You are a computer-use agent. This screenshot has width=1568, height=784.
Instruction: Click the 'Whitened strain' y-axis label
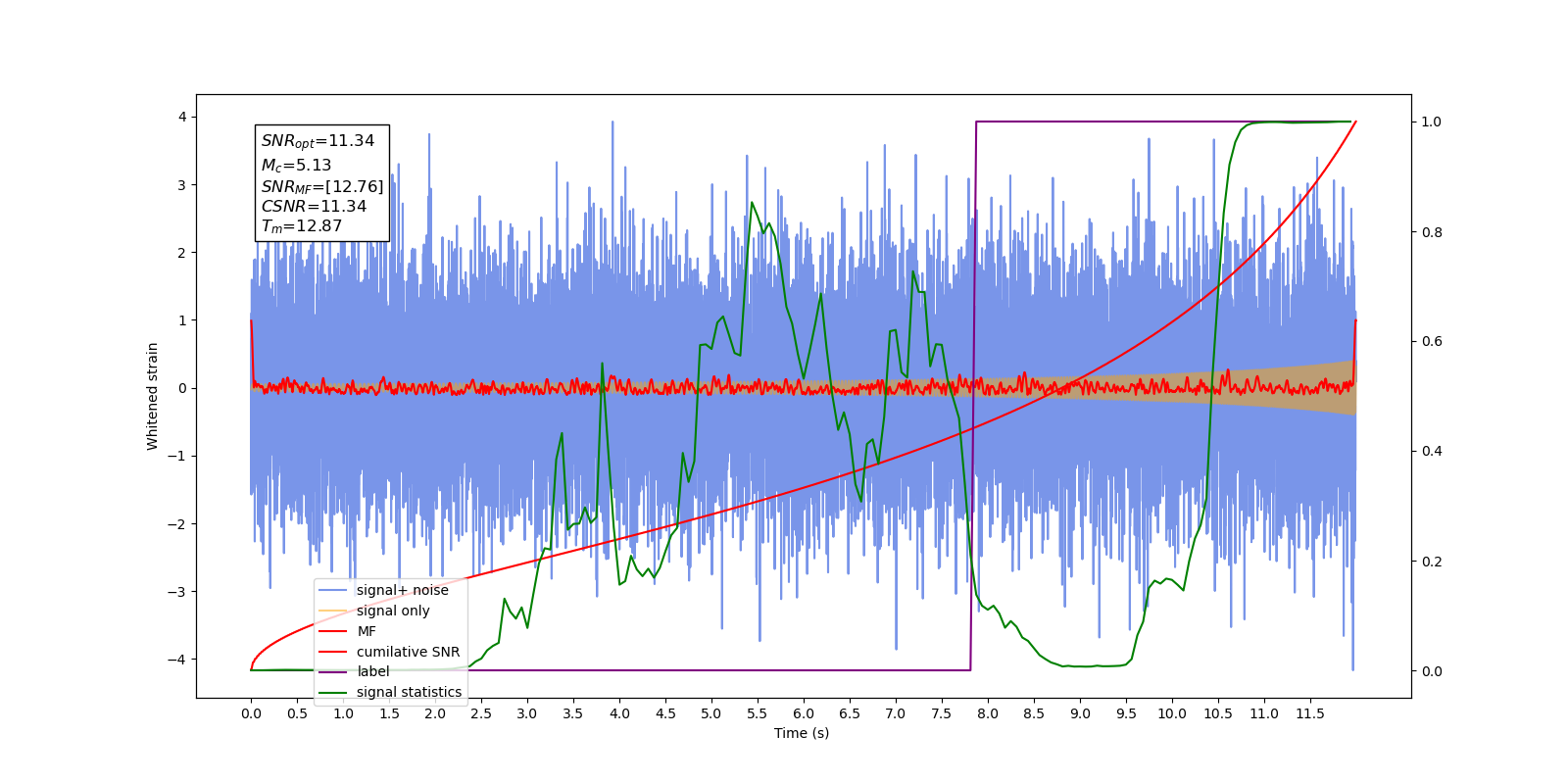(x=153, y=396)
